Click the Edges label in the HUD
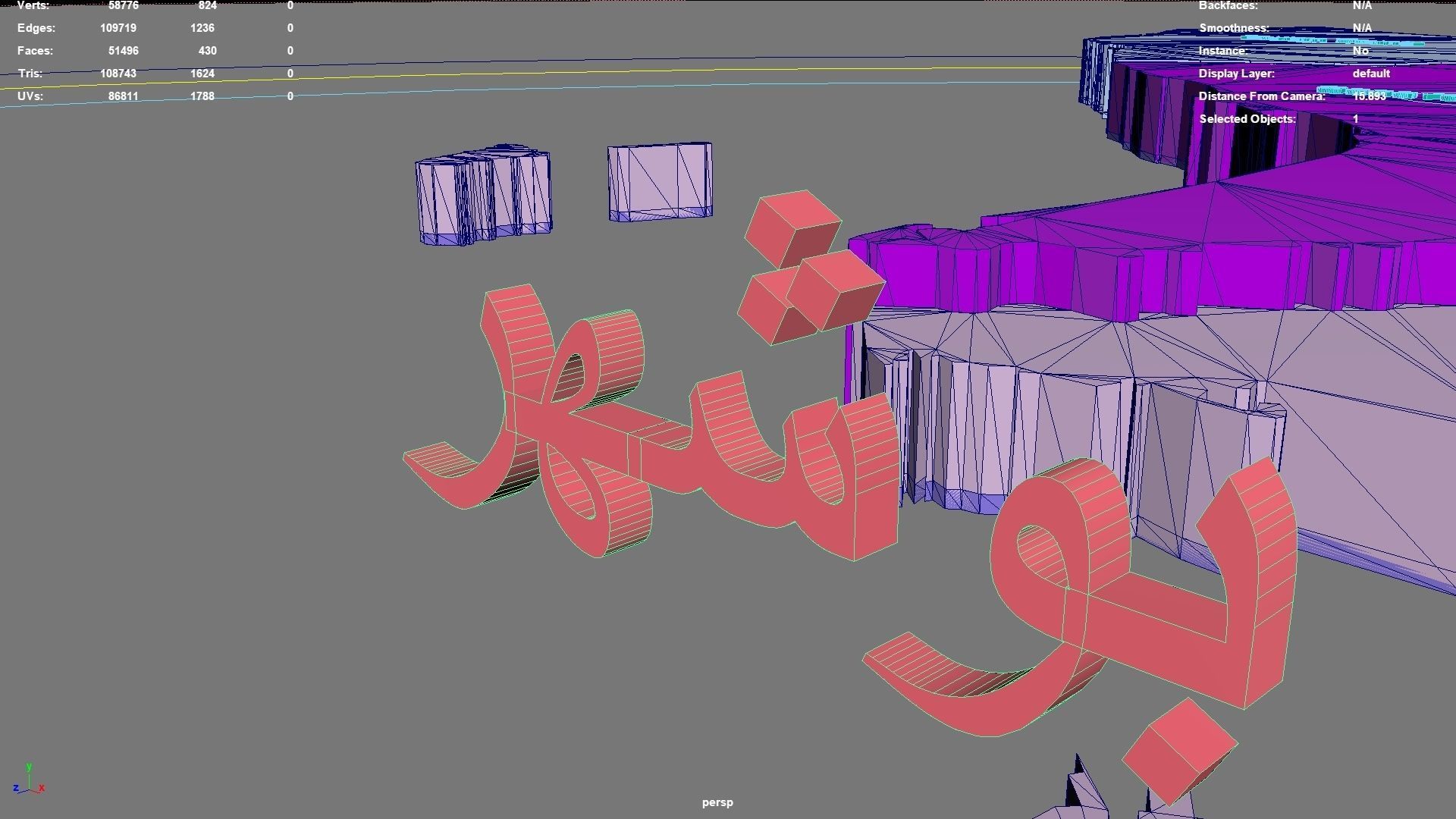This screenshot has width=1456, height=819. [36, 28]
